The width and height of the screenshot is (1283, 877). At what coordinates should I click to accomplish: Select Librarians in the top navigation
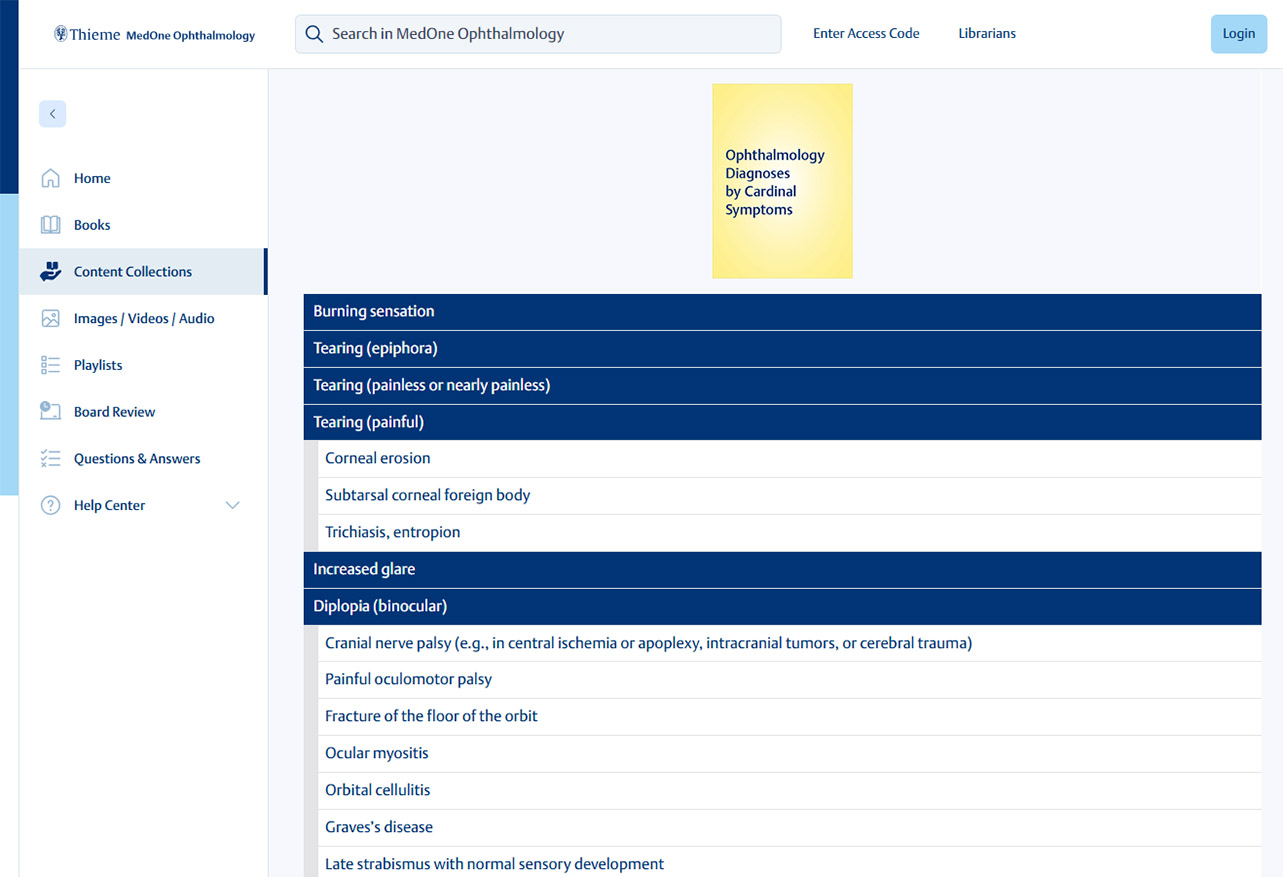[x=986, y=33]
